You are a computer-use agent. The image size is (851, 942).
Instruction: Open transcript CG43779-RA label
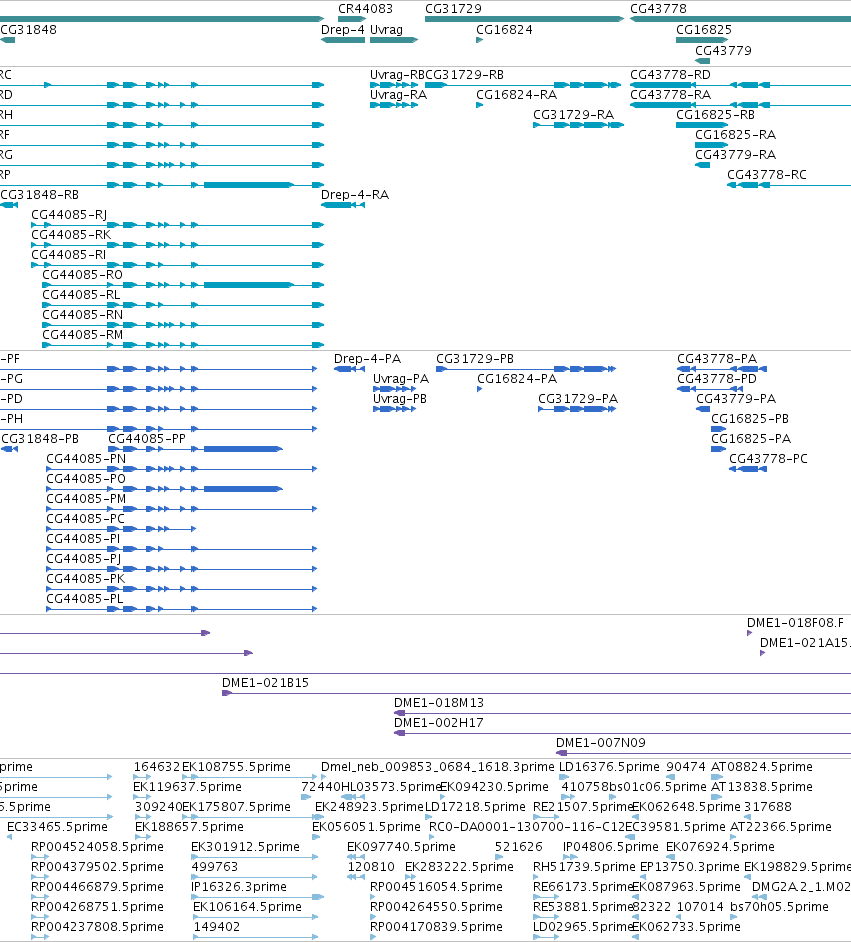click(735, 155)
